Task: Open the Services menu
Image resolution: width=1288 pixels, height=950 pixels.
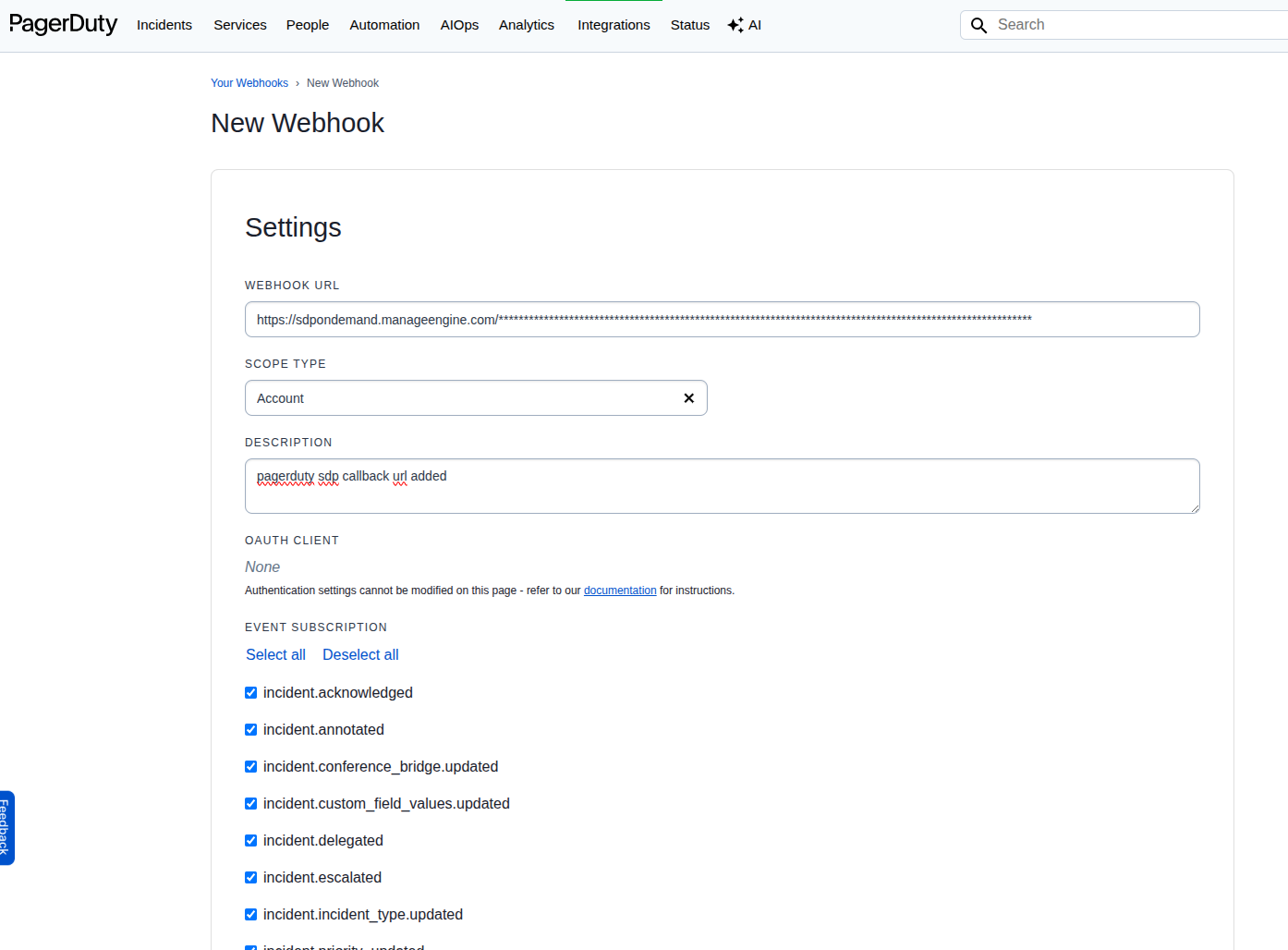Action: pos(240,25)
